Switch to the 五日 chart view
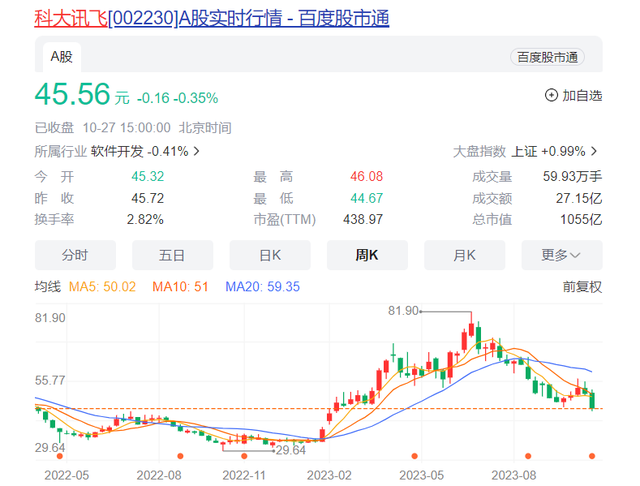640x486 pixels. pyautogui.click(x=172, y=255)
